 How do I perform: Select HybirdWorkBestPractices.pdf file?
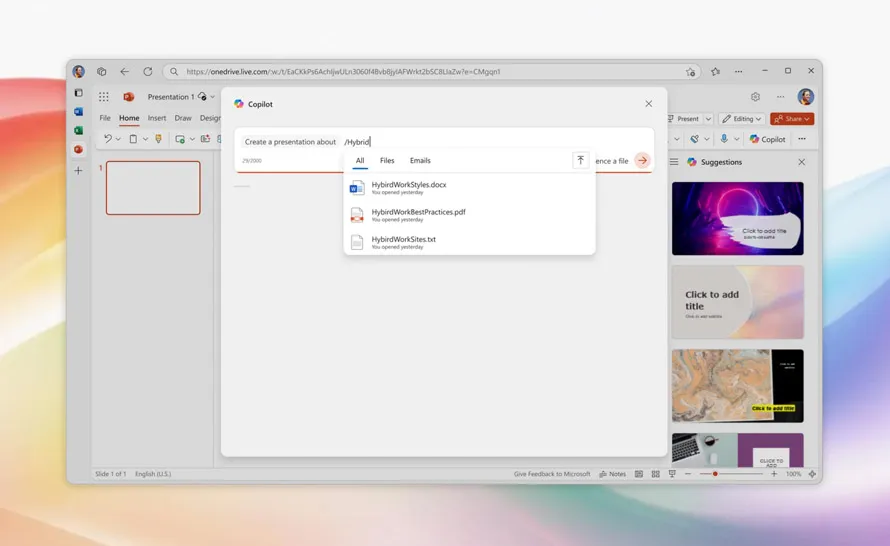469,215
